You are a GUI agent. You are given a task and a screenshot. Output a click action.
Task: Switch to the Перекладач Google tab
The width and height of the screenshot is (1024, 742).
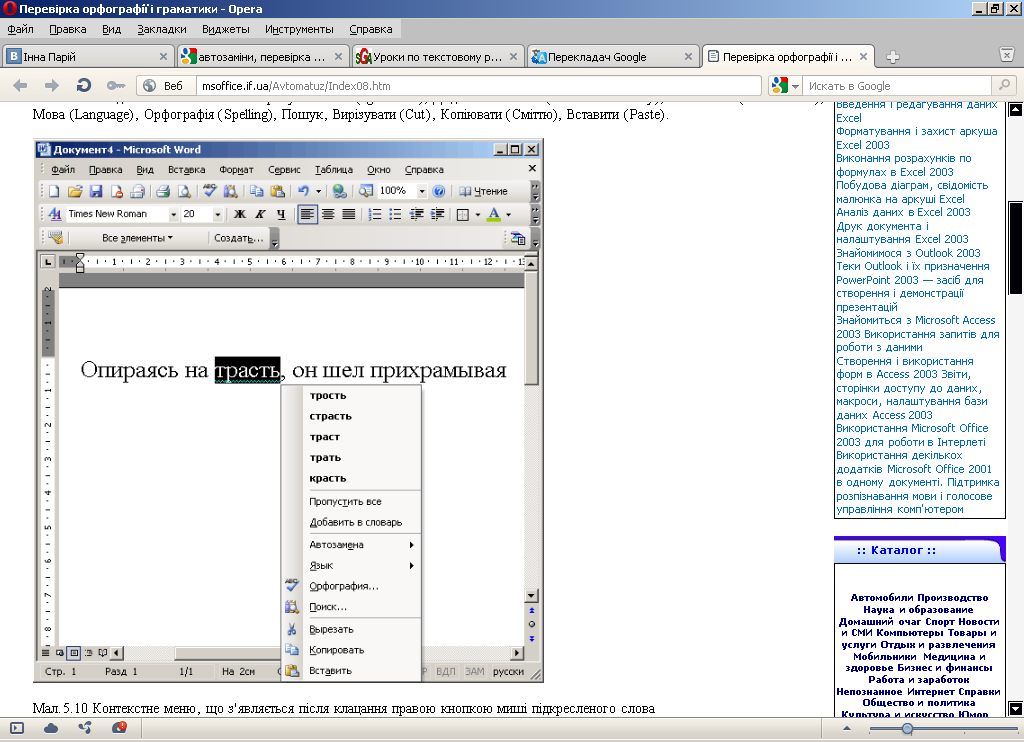pyautogui.click(x=613, y=57)
